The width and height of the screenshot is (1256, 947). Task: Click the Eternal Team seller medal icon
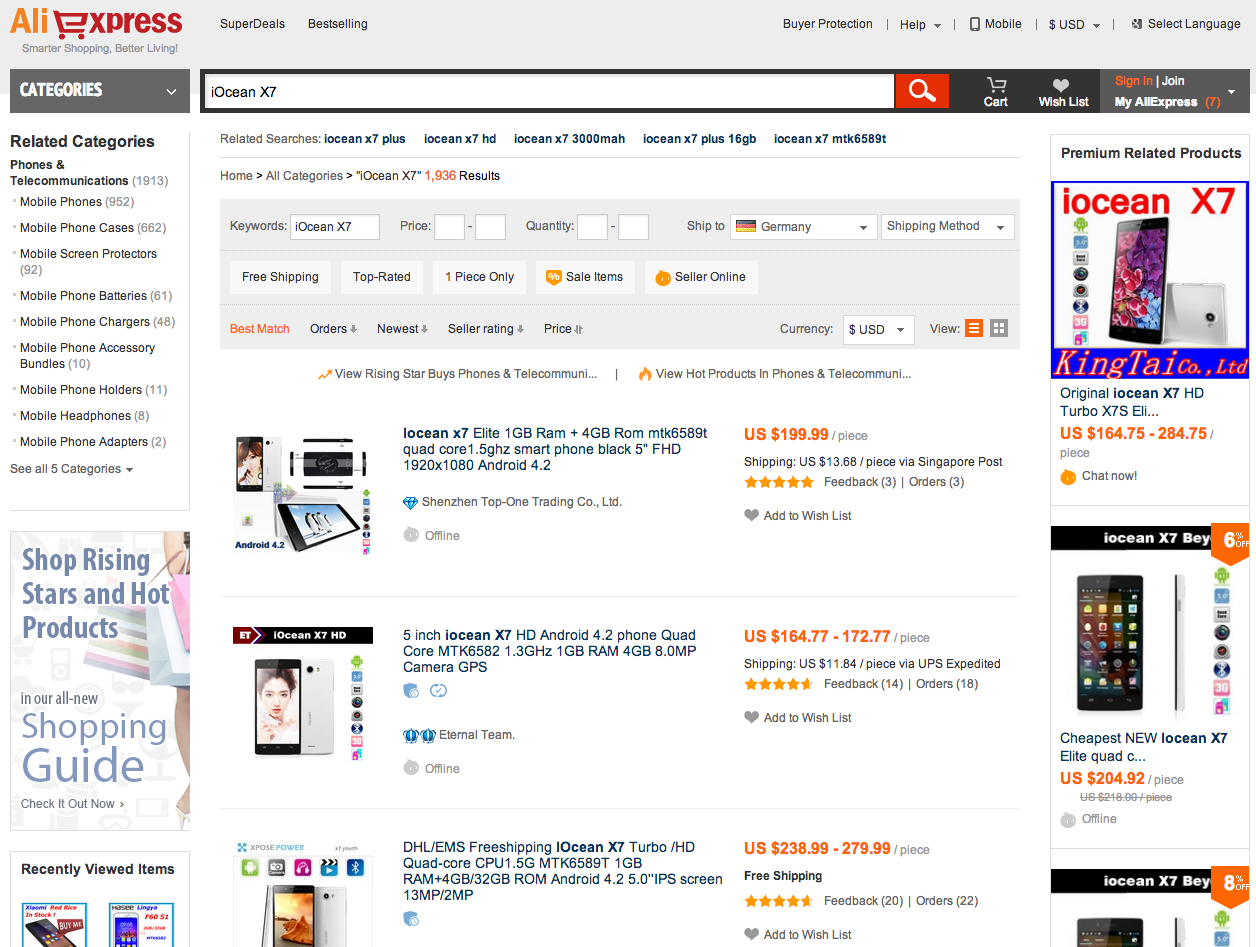point(419,735)
